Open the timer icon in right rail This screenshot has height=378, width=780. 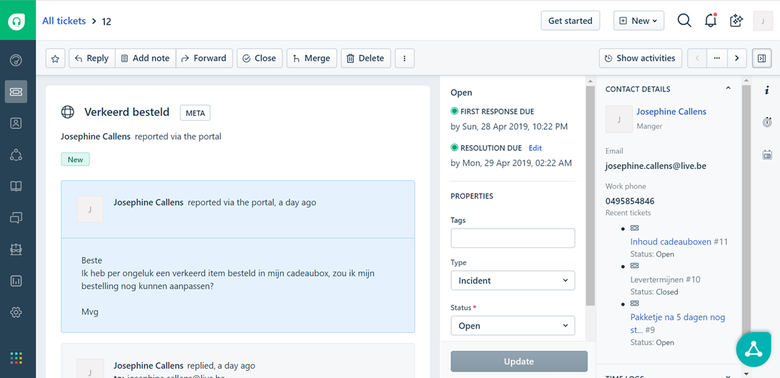767,121
